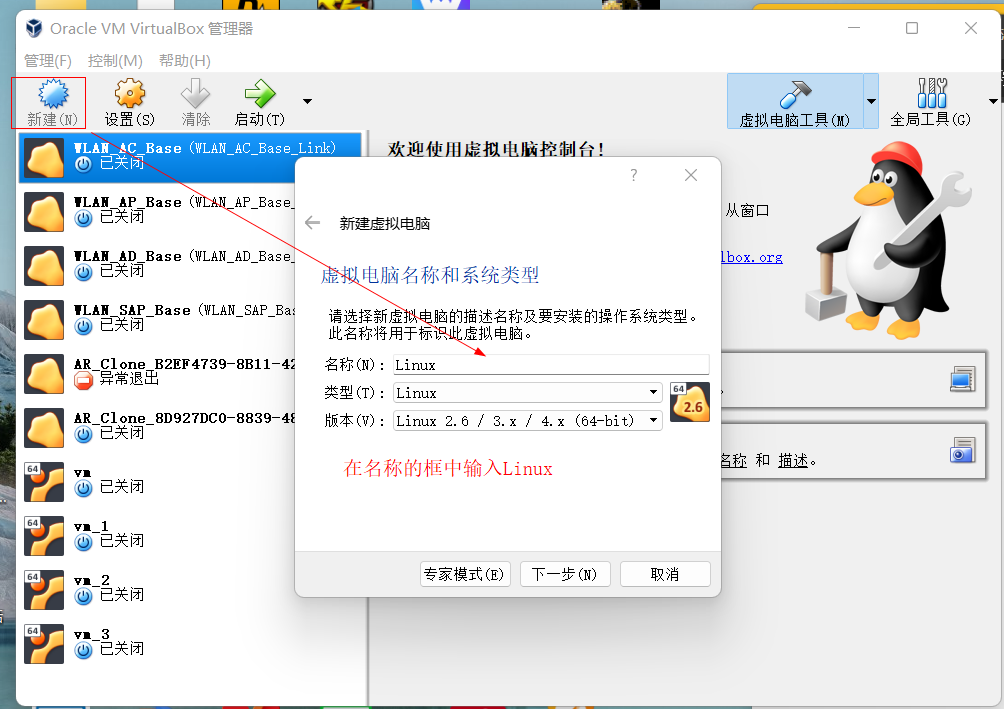Click the Cancel (取消) button
1004x709 pixels.
[665, 574]
